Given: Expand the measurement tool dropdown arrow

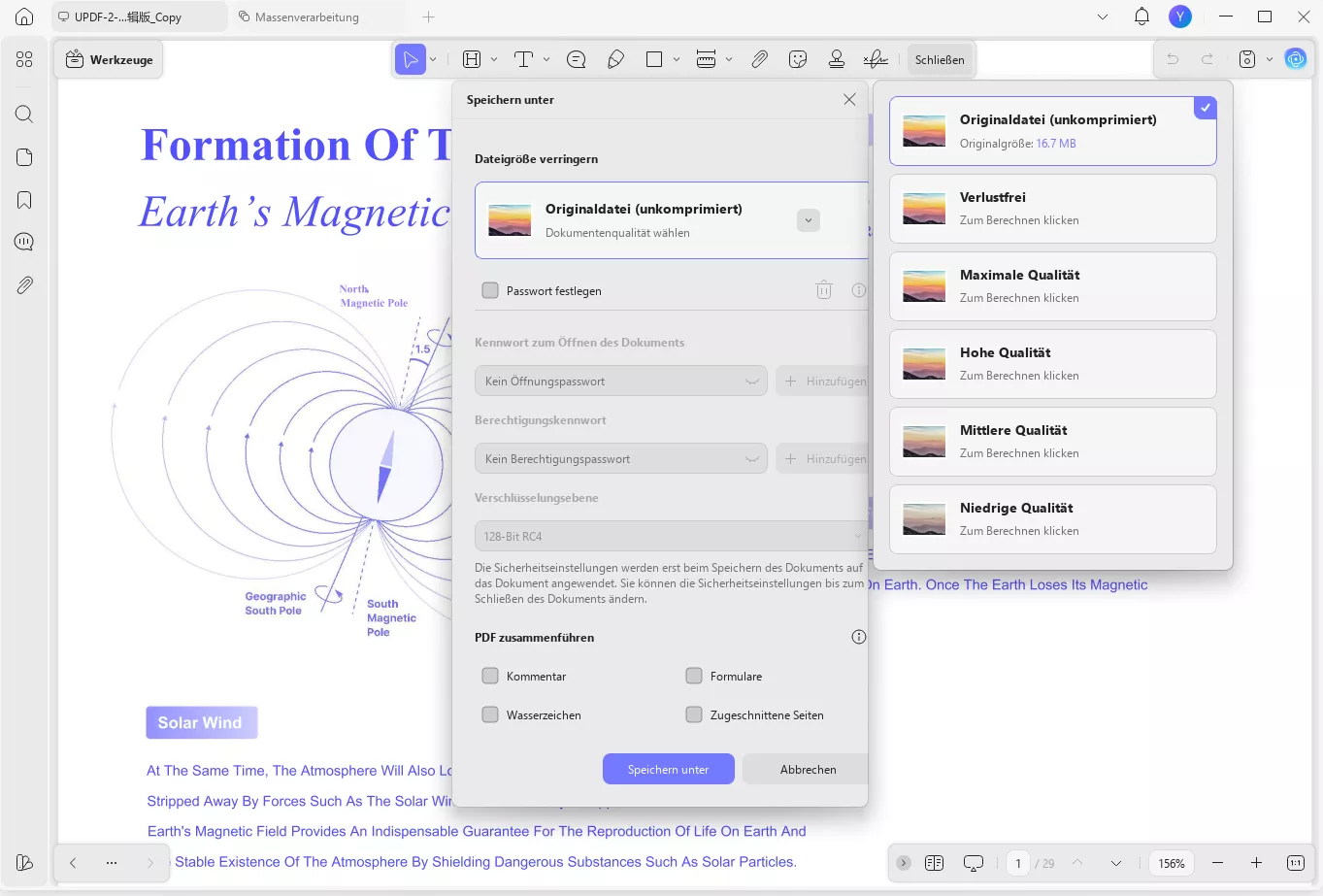Looking at the screenshot, I should pyautogui.click(x=729, y=59).
